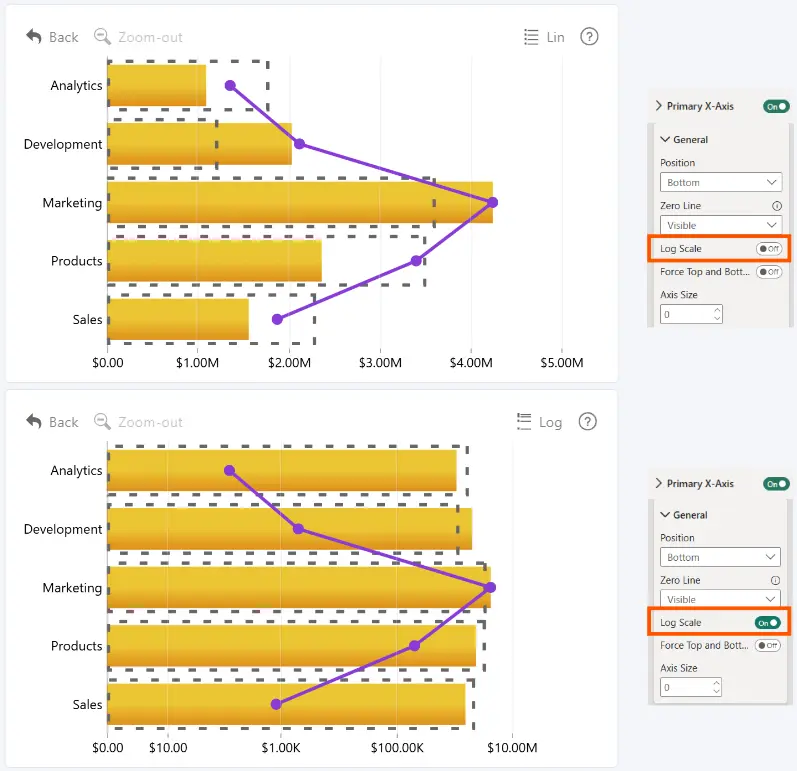Image resolution: width=797 pixels, height=771 pixels.
Task: Select Products bar in linear chart
Action: [214, 261]
